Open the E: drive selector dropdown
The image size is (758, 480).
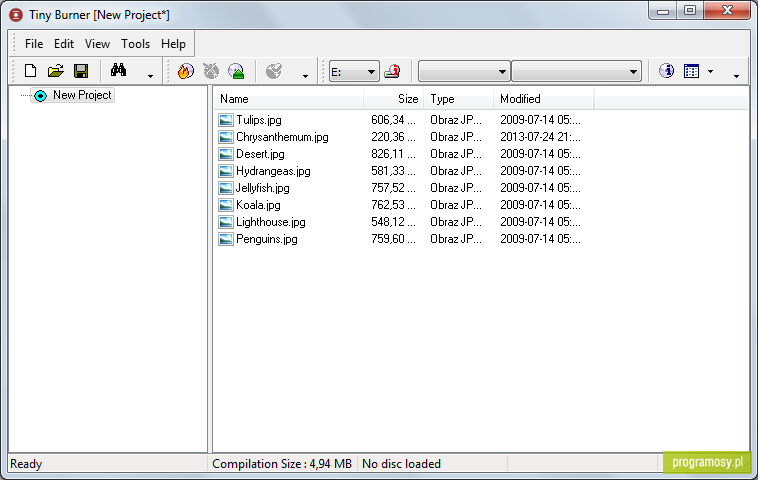pos(354,72)
